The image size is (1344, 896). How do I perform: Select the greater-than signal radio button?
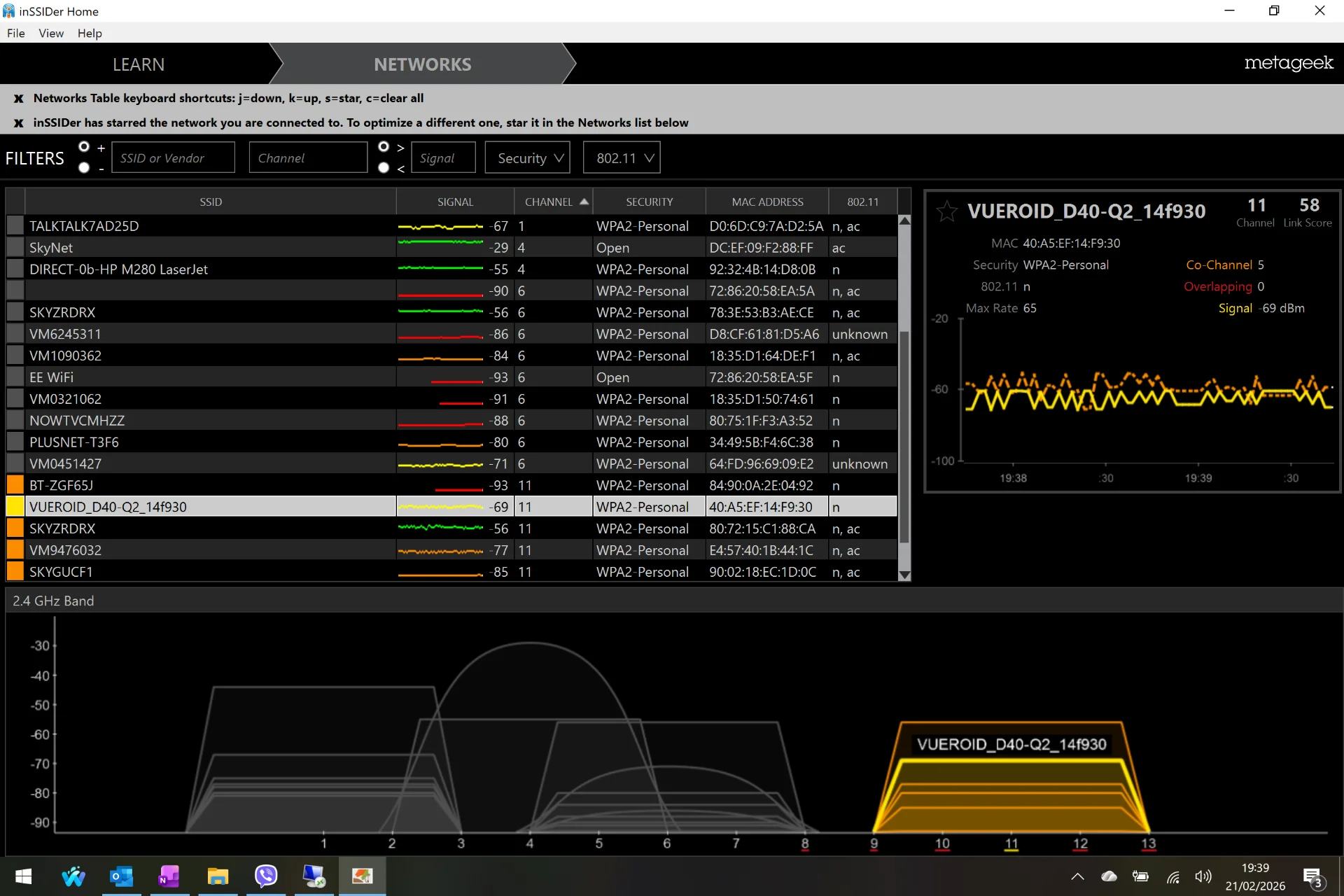tap(384, 147)
